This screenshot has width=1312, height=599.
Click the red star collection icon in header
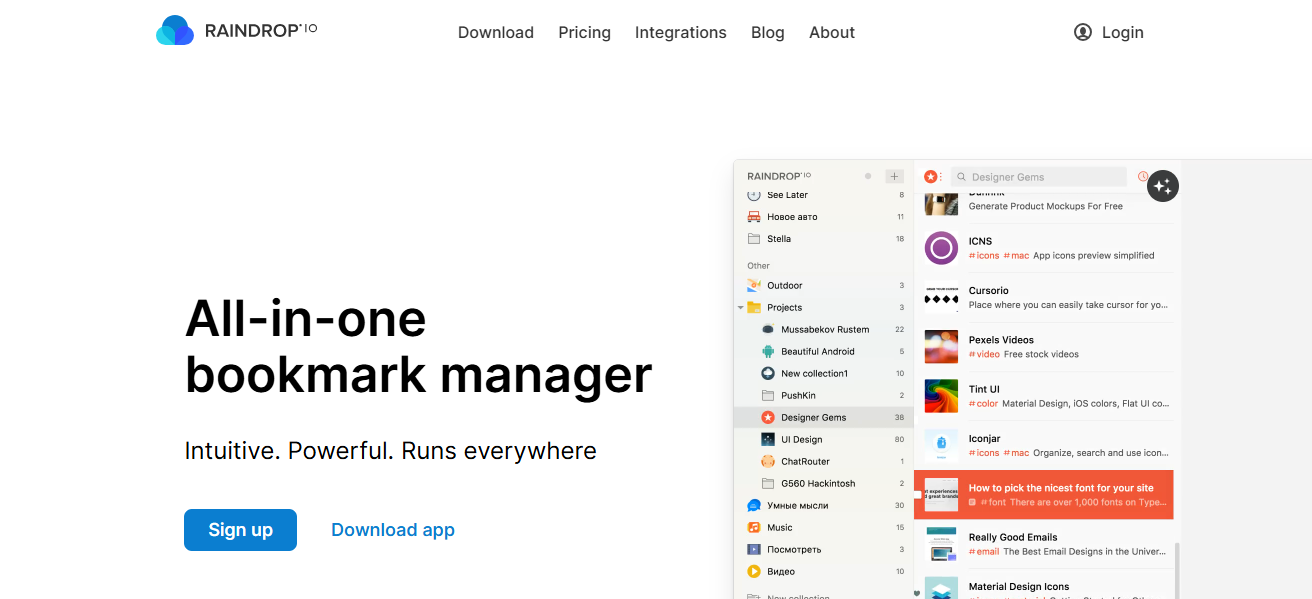tap(930, 176)
